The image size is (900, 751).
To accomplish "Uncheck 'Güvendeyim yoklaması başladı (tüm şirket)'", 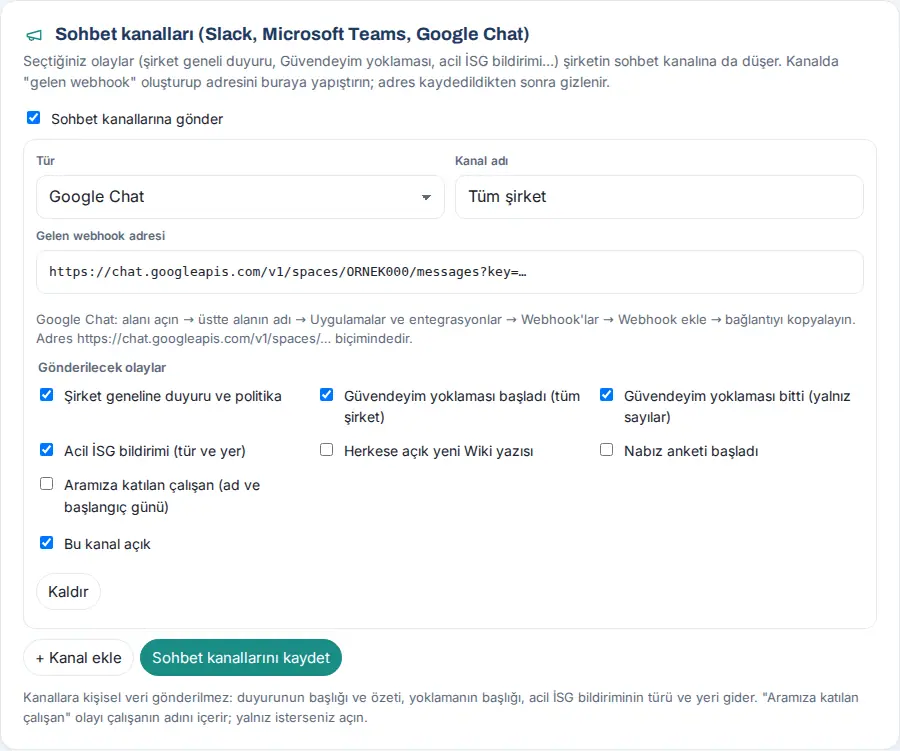I will (x=327, y=395).
